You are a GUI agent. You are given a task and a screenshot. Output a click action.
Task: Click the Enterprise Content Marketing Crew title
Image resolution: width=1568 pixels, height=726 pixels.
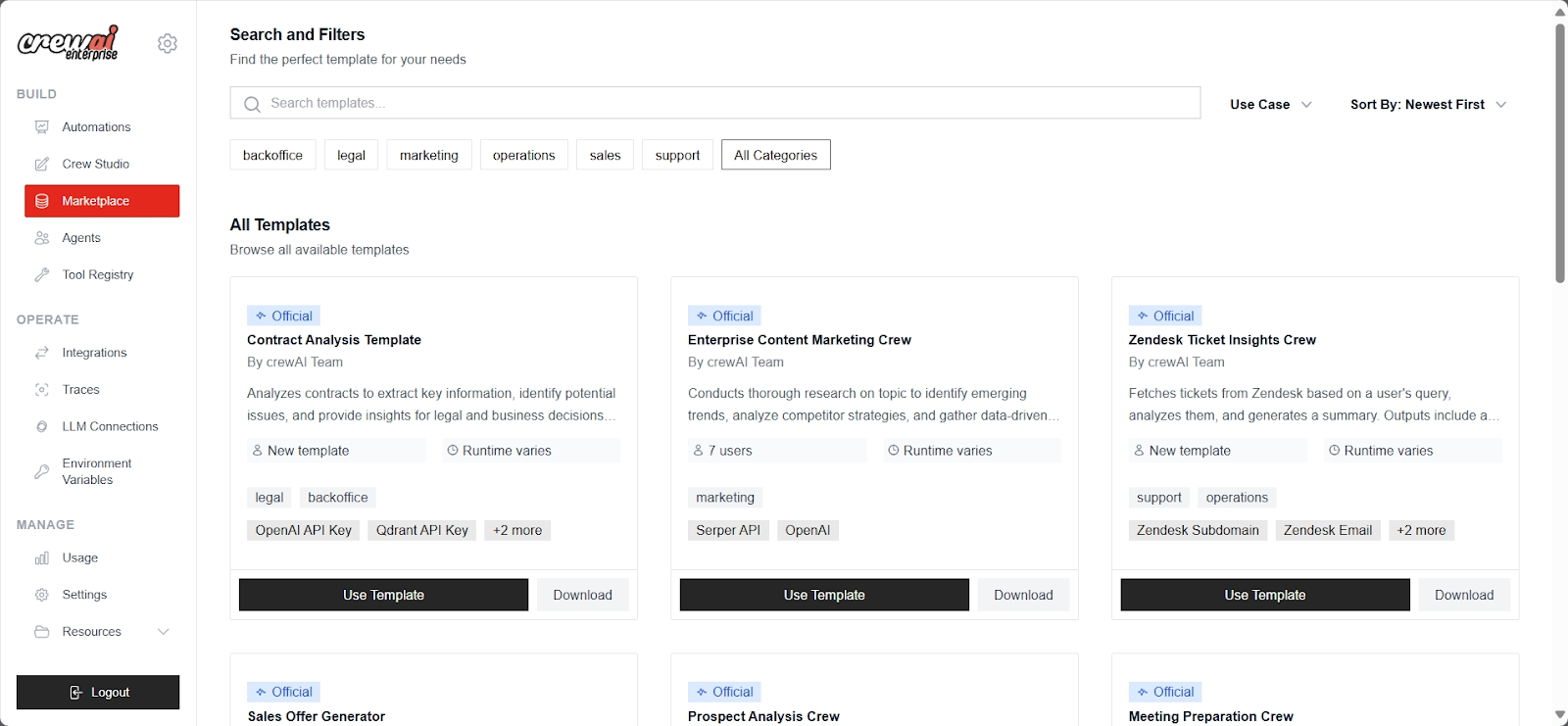800,340
